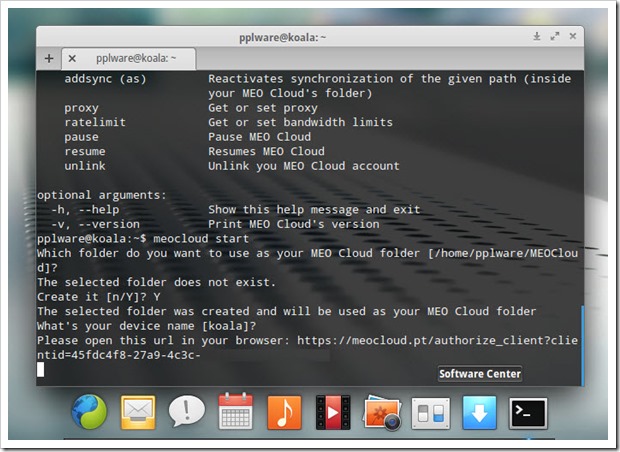Click the 'ratelimit' command name
This screenshot has height=452, width=620.
pos(95,122)
